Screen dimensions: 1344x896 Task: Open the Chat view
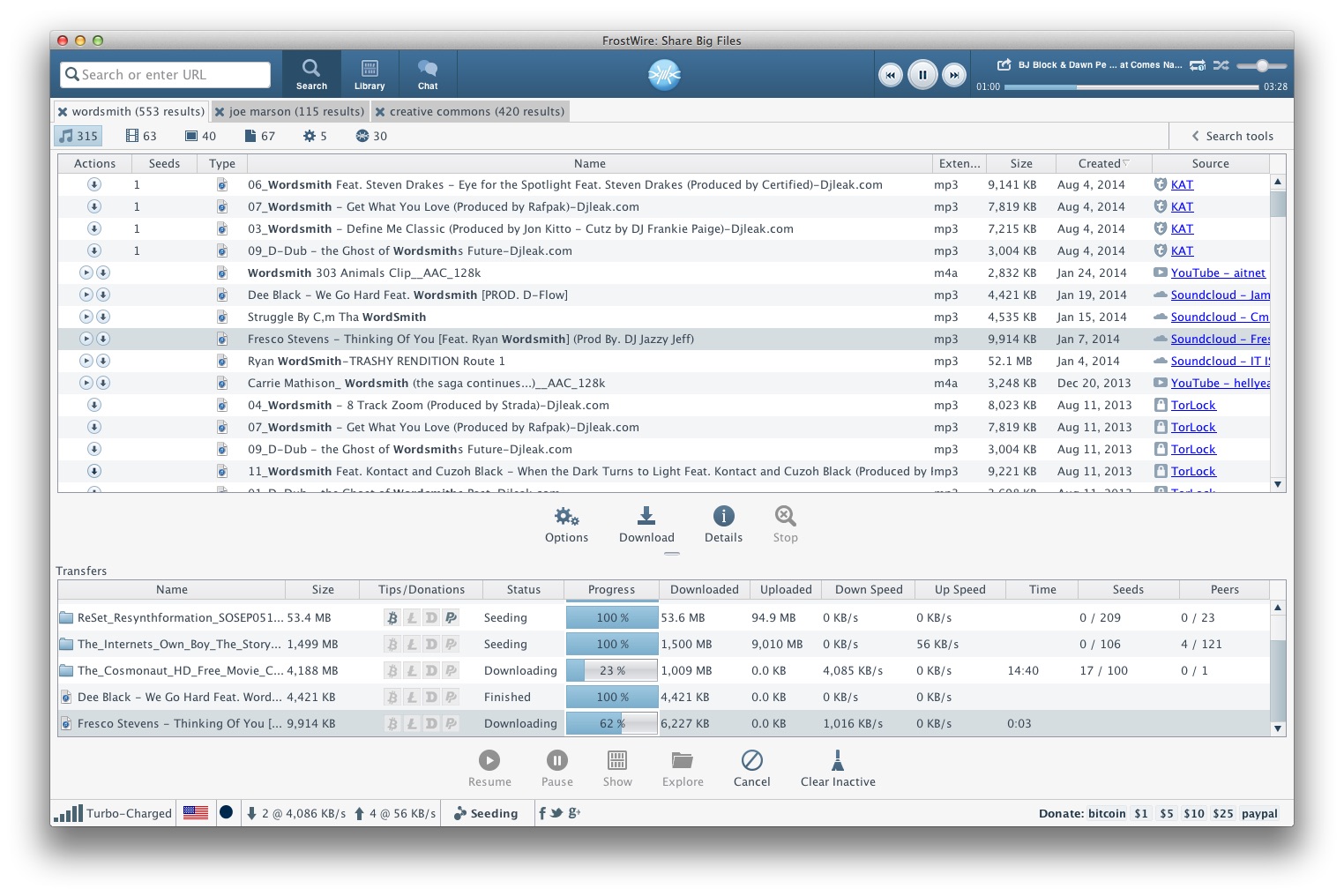coord(428,74)
